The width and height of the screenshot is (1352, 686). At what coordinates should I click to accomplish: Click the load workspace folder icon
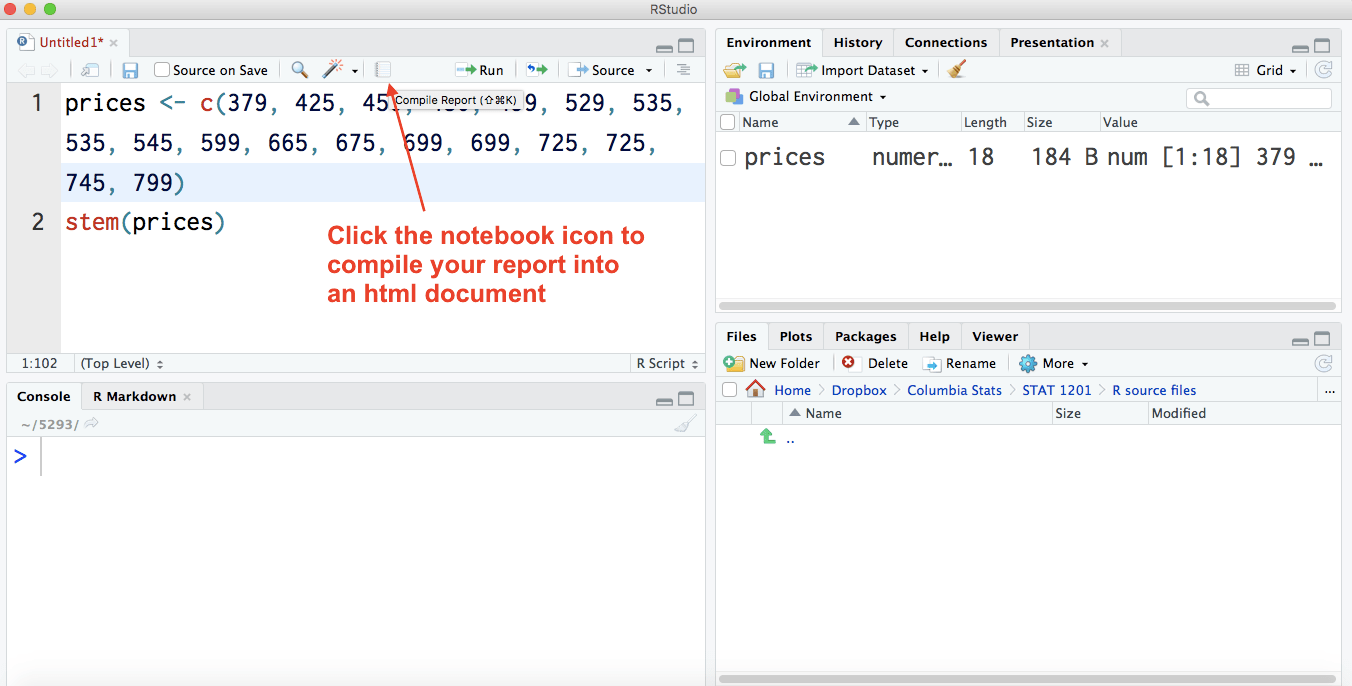[735, 70]
